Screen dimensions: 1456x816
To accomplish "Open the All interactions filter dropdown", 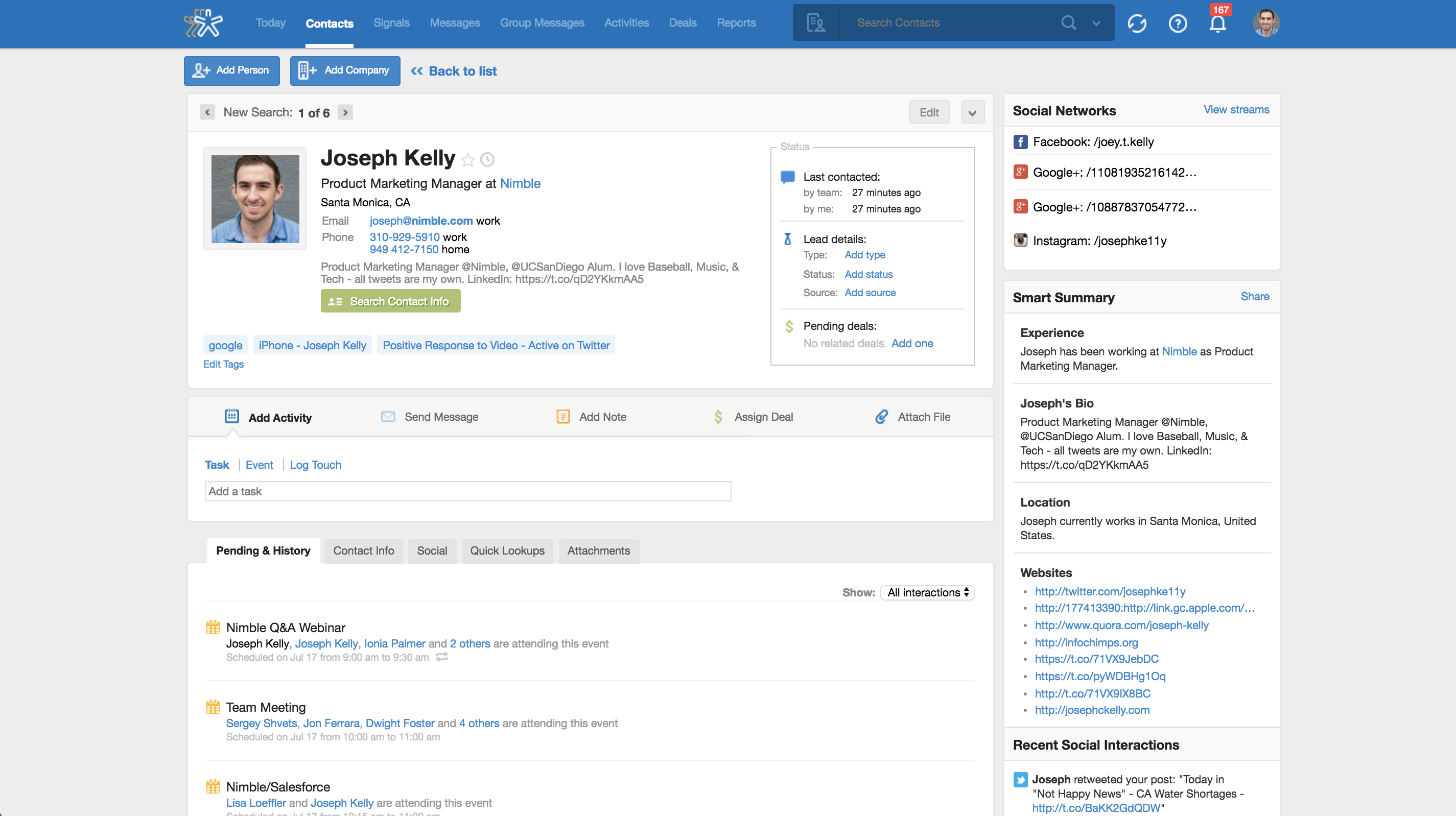I will click(927, 592).
